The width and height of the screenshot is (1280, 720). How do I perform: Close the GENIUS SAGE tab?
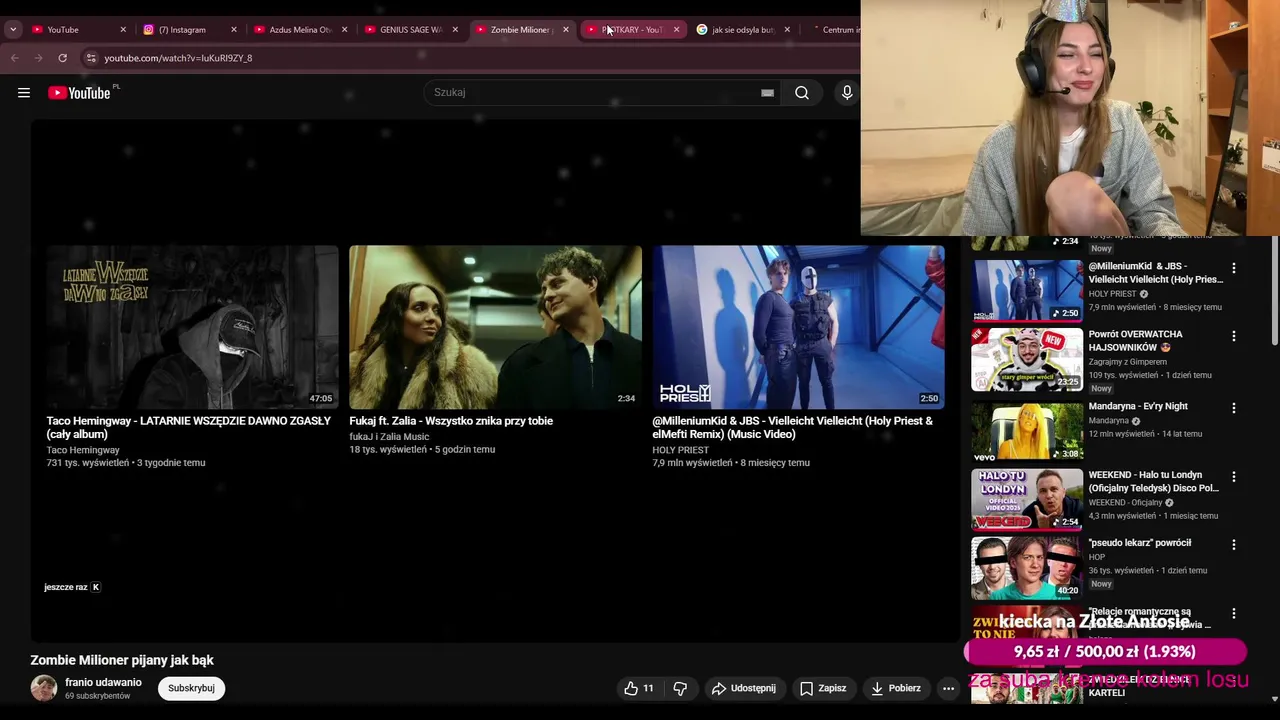455,30
